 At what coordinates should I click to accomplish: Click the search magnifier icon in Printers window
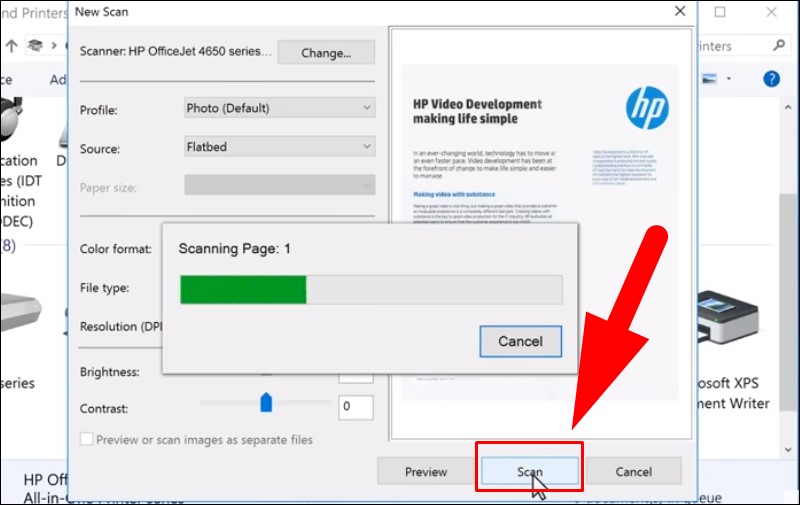(x=779, y=45)
